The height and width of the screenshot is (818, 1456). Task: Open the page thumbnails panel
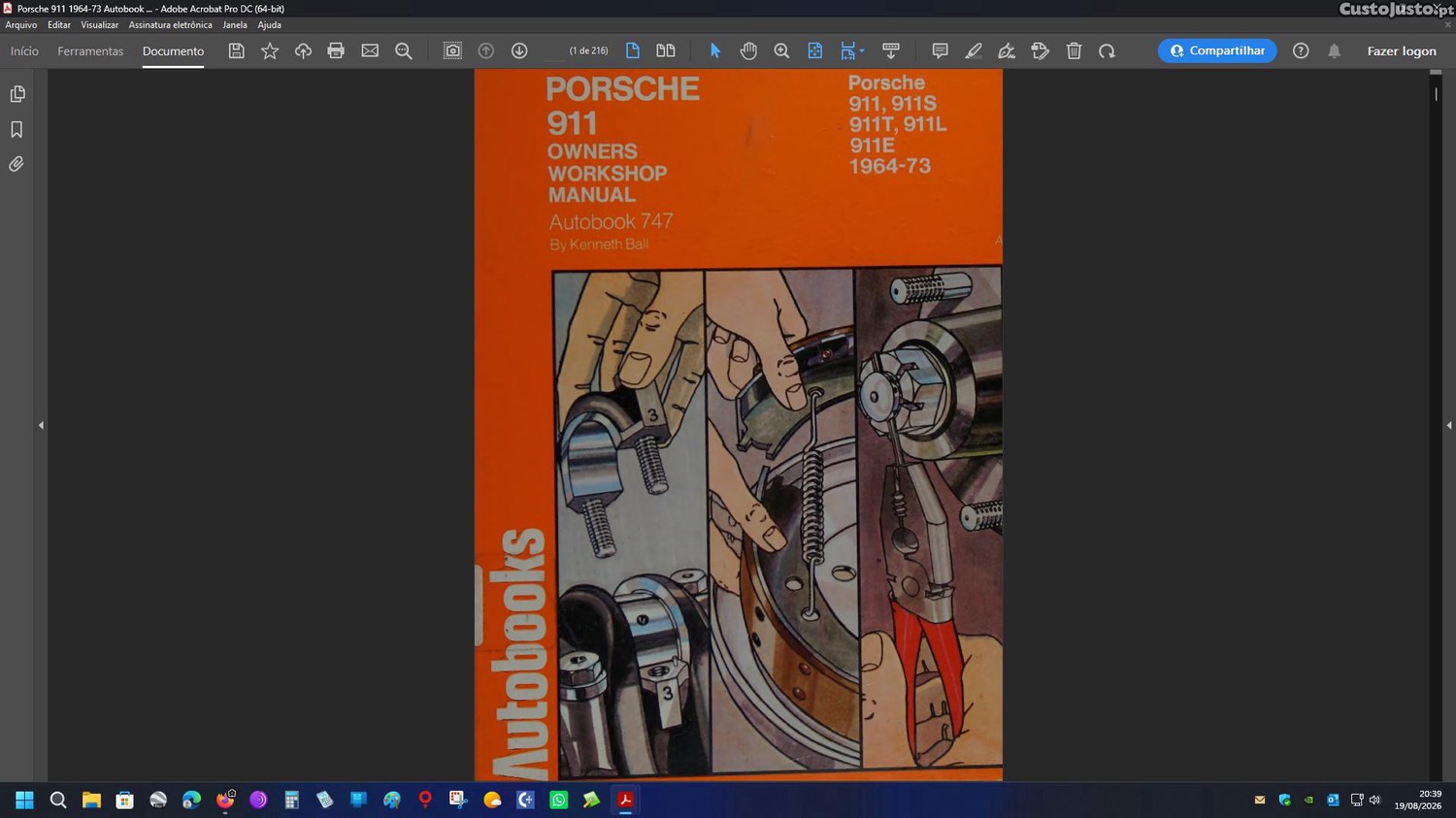(17, 94)
